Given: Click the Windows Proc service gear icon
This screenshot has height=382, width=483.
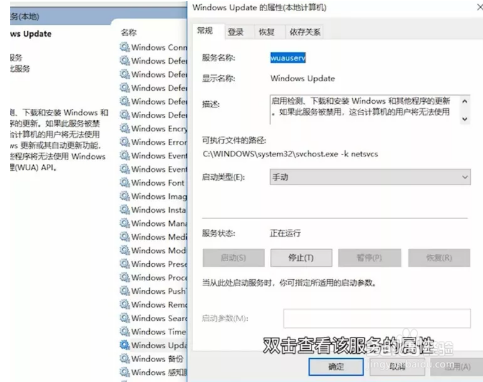Looking at the screenshot, I should 125,277.
